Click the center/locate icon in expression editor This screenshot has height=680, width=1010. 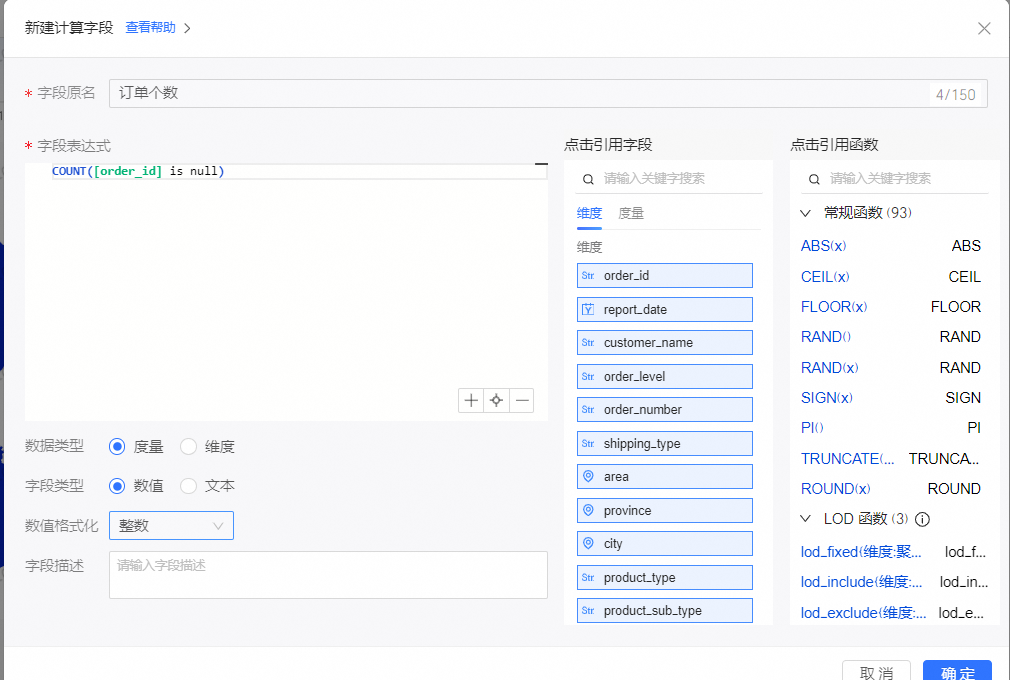(x=496, y=401)
